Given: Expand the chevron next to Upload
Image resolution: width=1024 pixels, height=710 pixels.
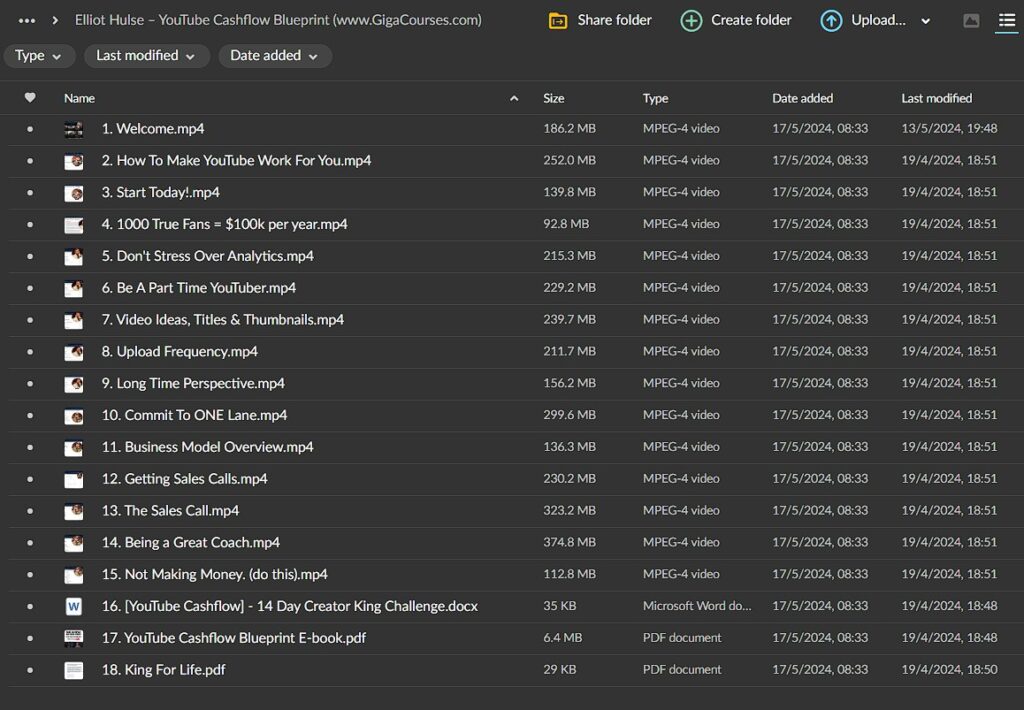Looking at the screenshot, I should tap(926, 21).
